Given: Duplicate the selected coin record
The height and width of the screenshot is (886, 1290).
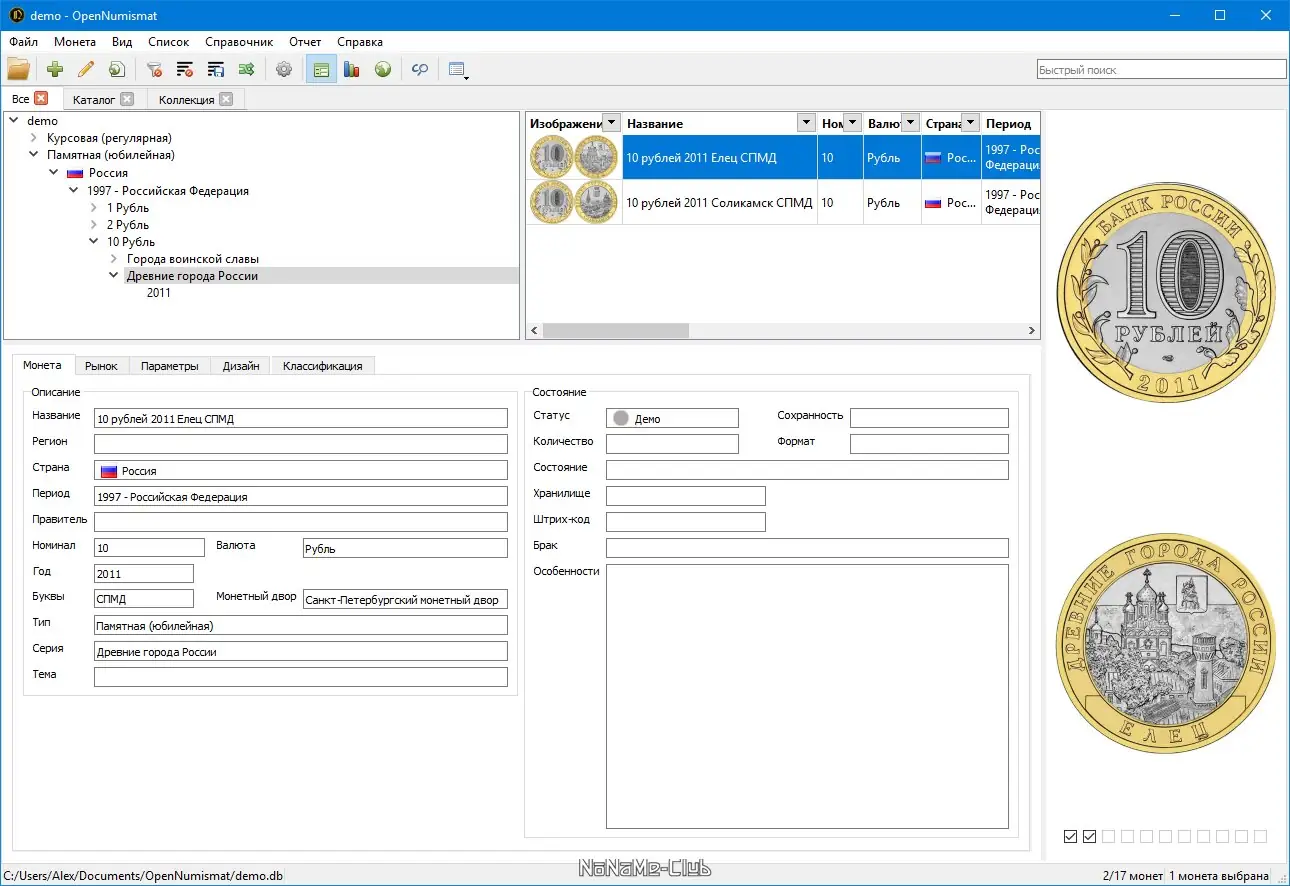Looking at the screenshot, I should pyautogui.click(x=117, y=70).
